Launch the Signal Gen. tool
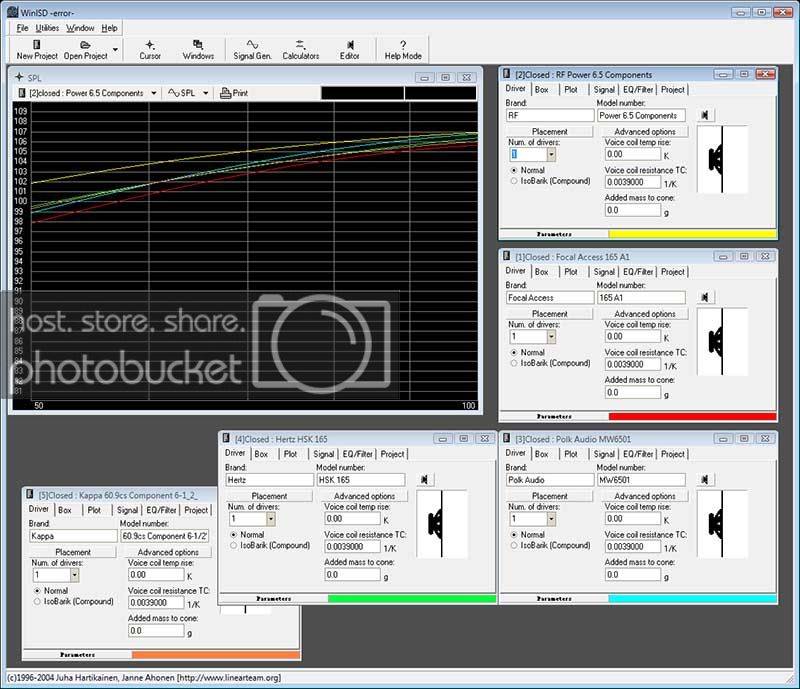 252,50
